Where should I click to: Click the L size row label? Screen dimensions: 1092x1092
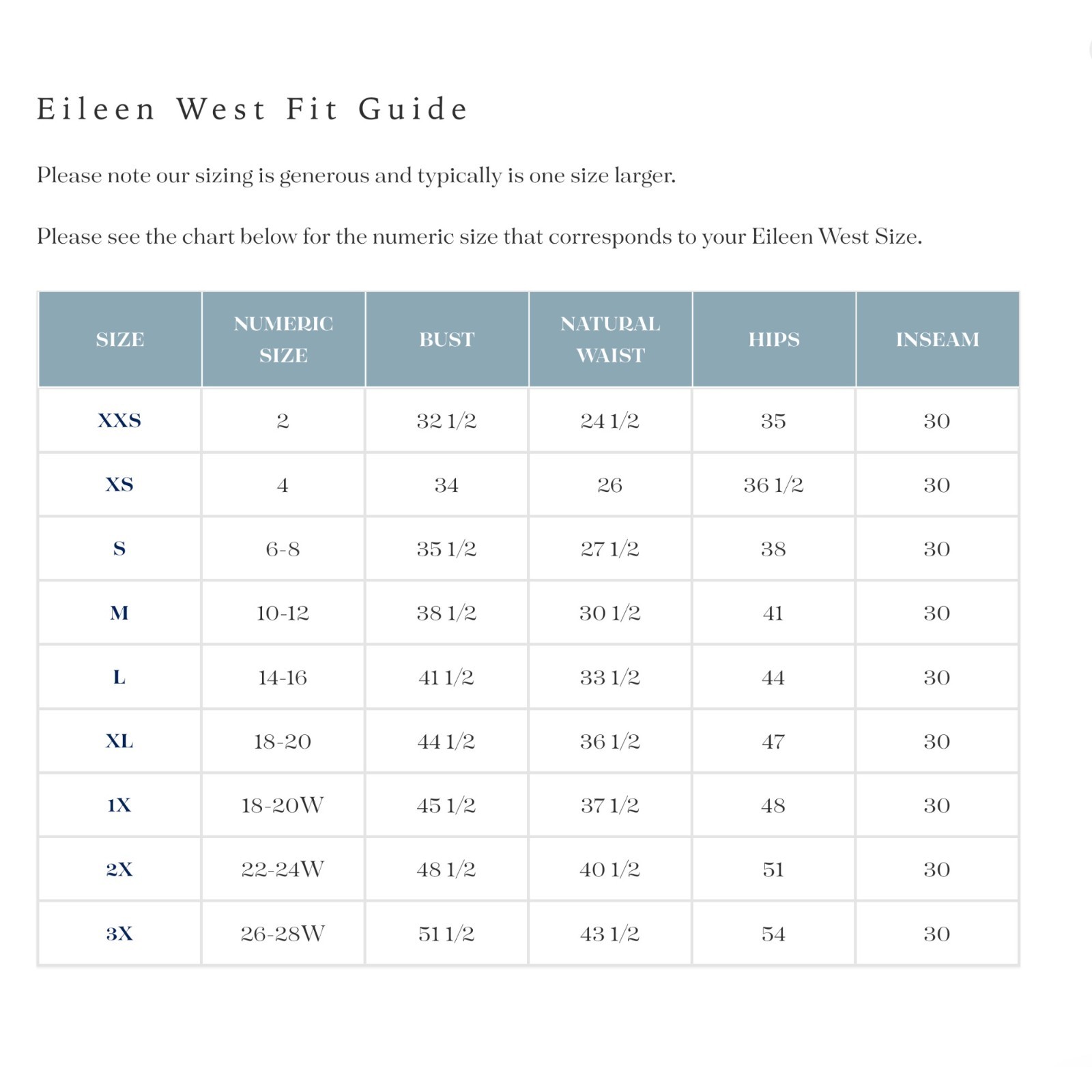point(119,677)
